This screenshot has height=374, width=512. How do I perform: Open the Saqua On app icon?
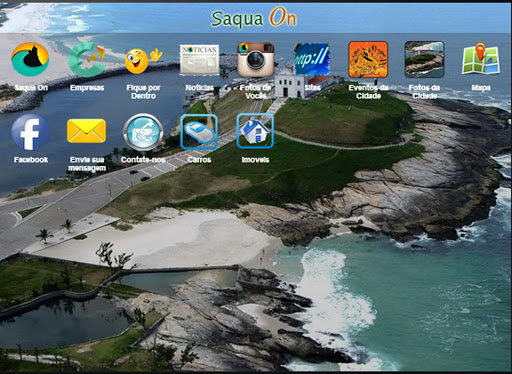coord(30,60)
